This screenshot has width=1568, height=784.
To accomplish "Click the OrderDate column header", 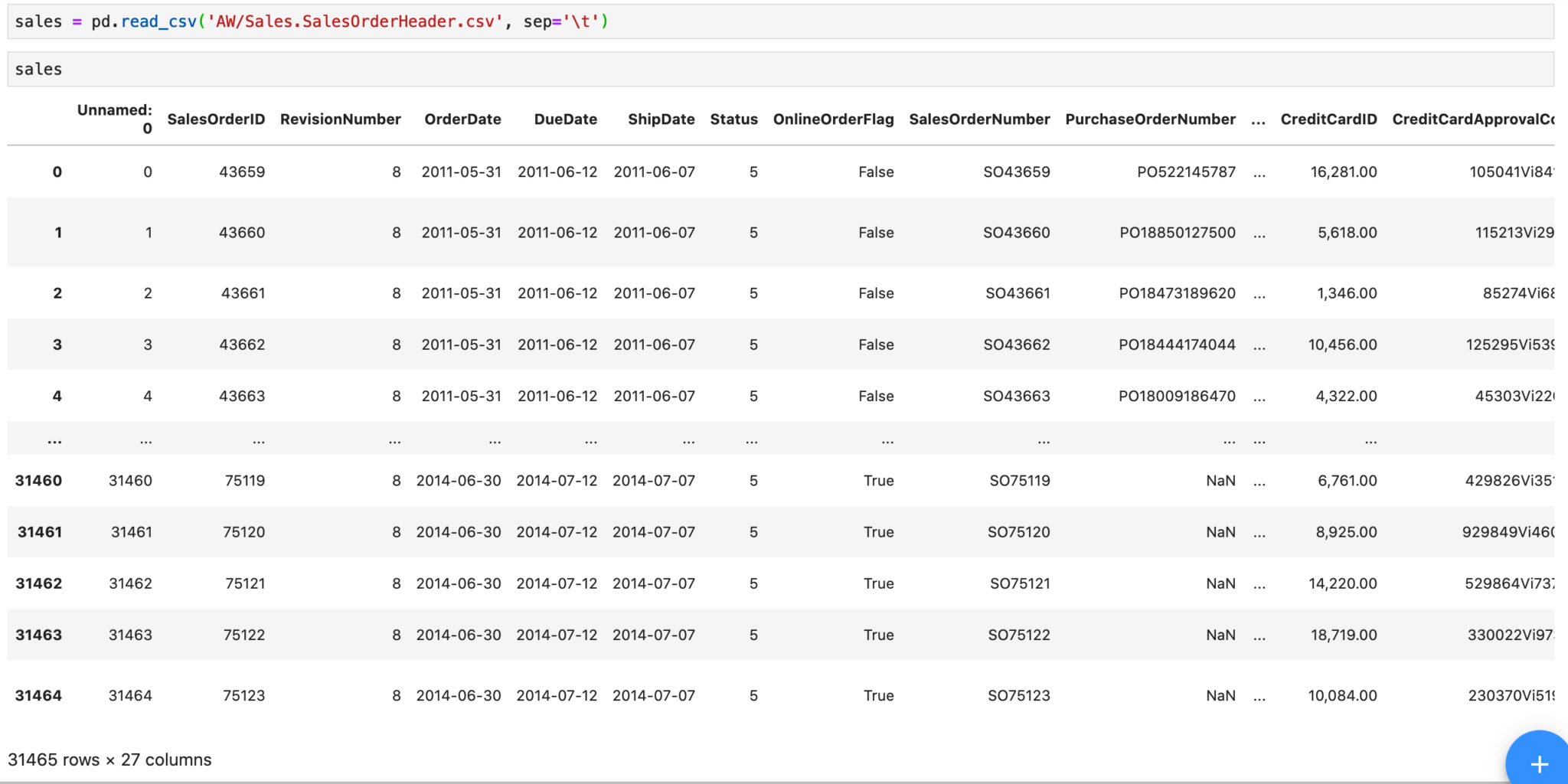I will tap(462, 119).
